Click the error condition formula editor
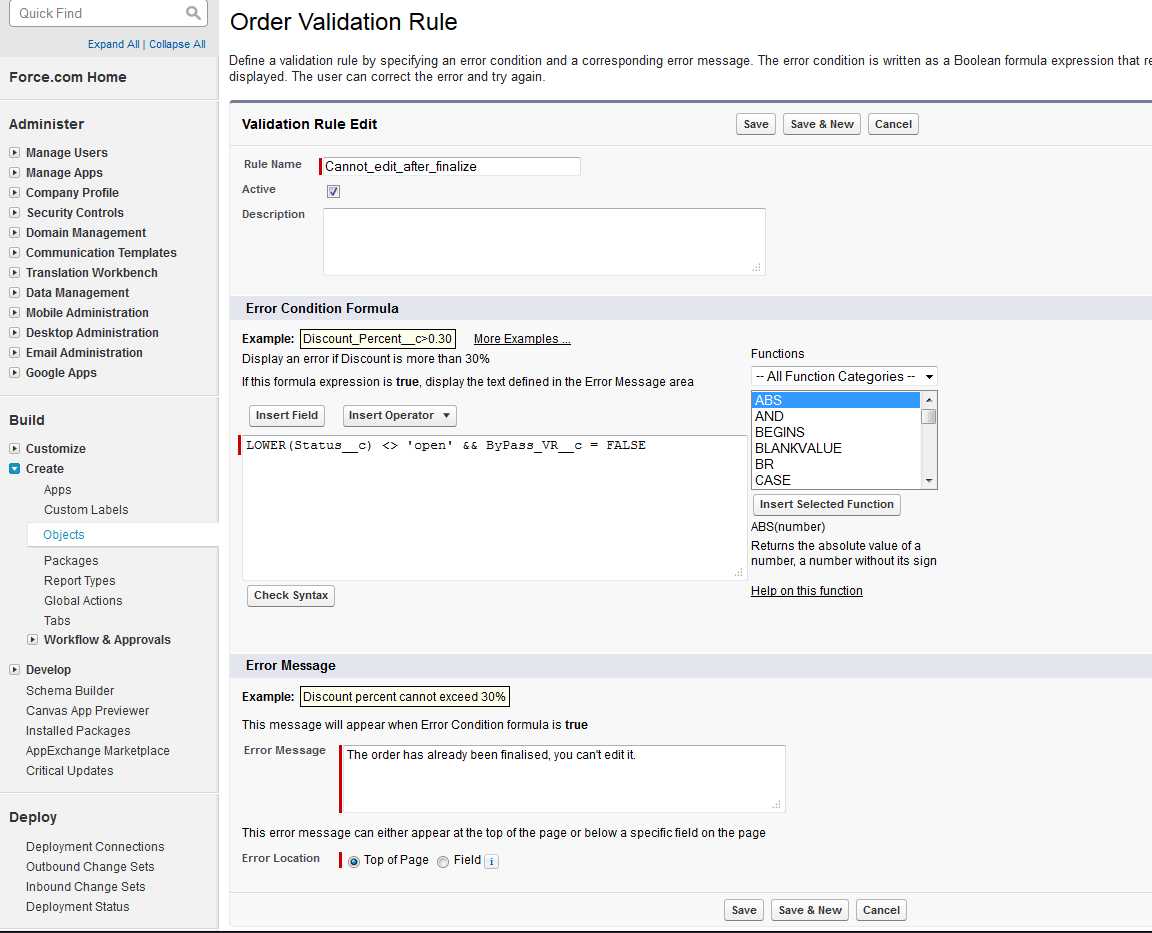This screenshot has width=1152, height=933. pos(494,507)
